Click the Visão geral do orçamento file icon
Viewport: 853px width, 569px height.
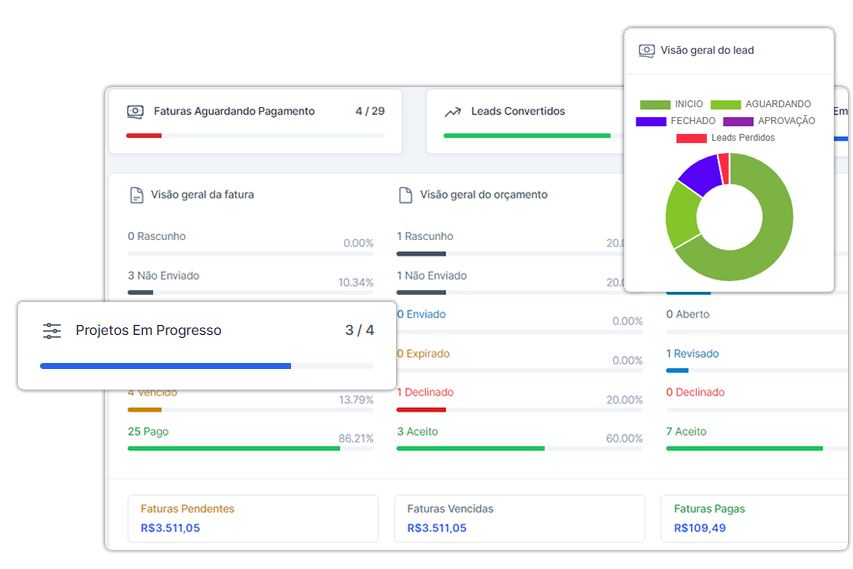tap(405, 195)
